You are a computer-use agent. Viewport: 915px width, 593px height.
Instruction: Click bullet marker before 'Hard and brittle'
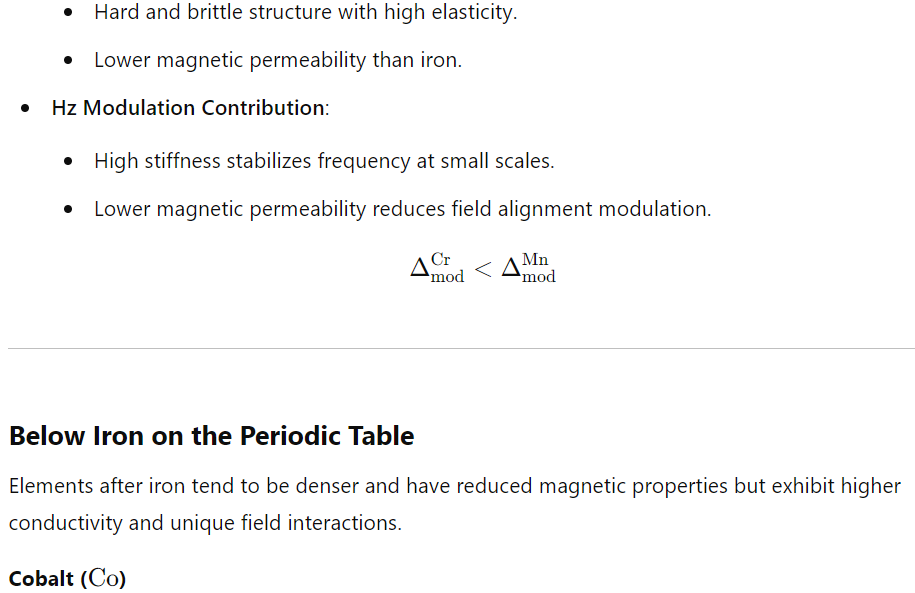(68, 12)
